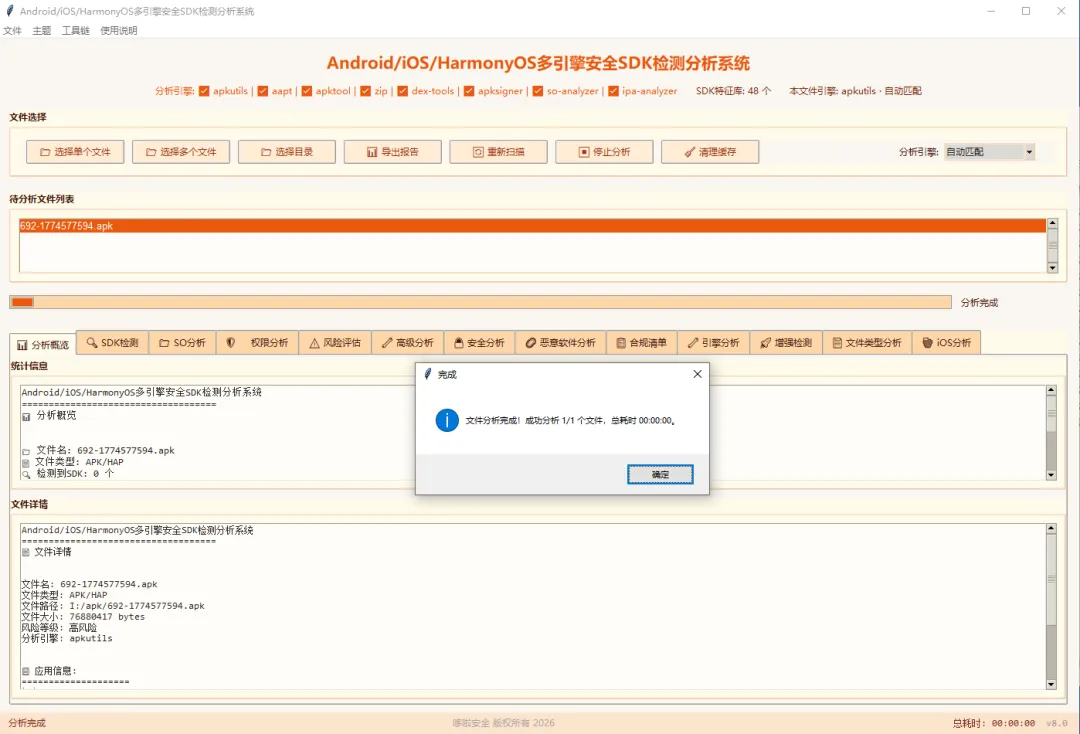Toggle the aapt engine checkbox
Screen dimensions: 1080x734
(x=263, y=91)
